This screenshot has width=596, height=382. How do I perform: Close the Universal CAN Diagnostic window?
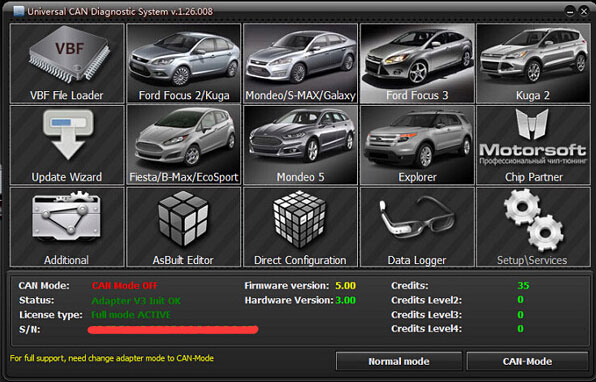(x=584, y=12)
